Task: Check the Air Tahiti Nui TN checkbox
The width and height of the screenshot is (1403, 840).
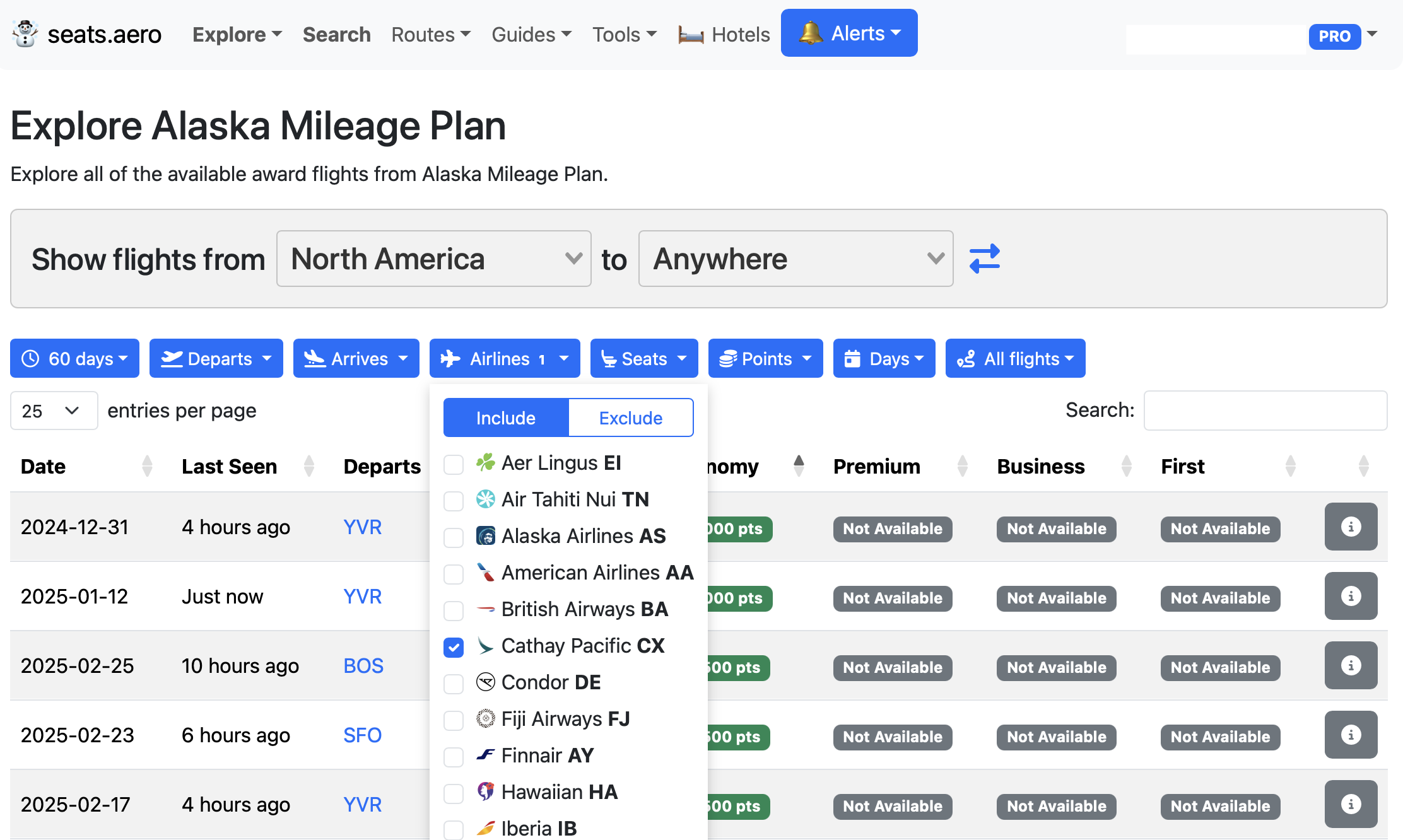Action: [x=454, y=501]
